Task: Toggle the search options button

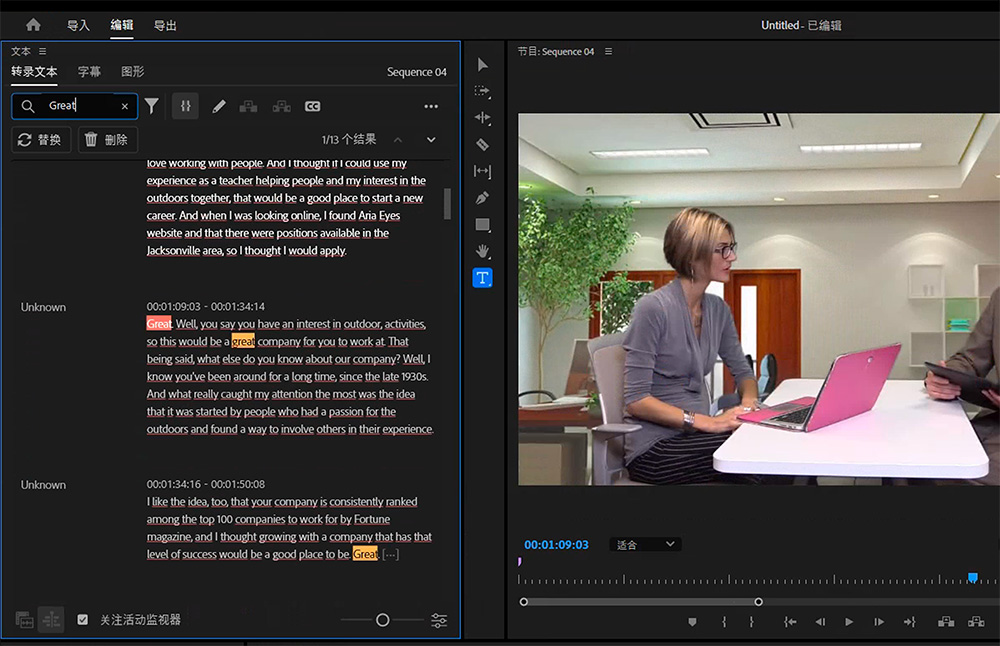Action: pos(185,106)
